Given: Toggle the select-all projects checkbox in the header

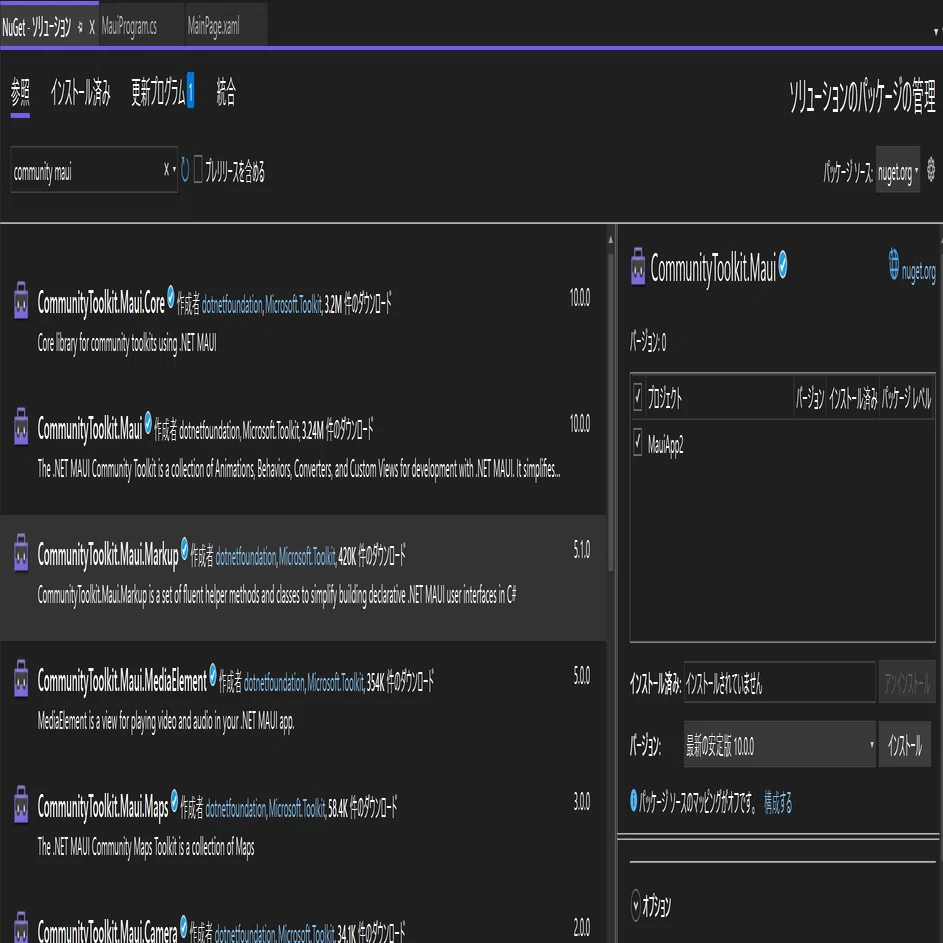Looking at the screenshot, I should coord(637,397).
